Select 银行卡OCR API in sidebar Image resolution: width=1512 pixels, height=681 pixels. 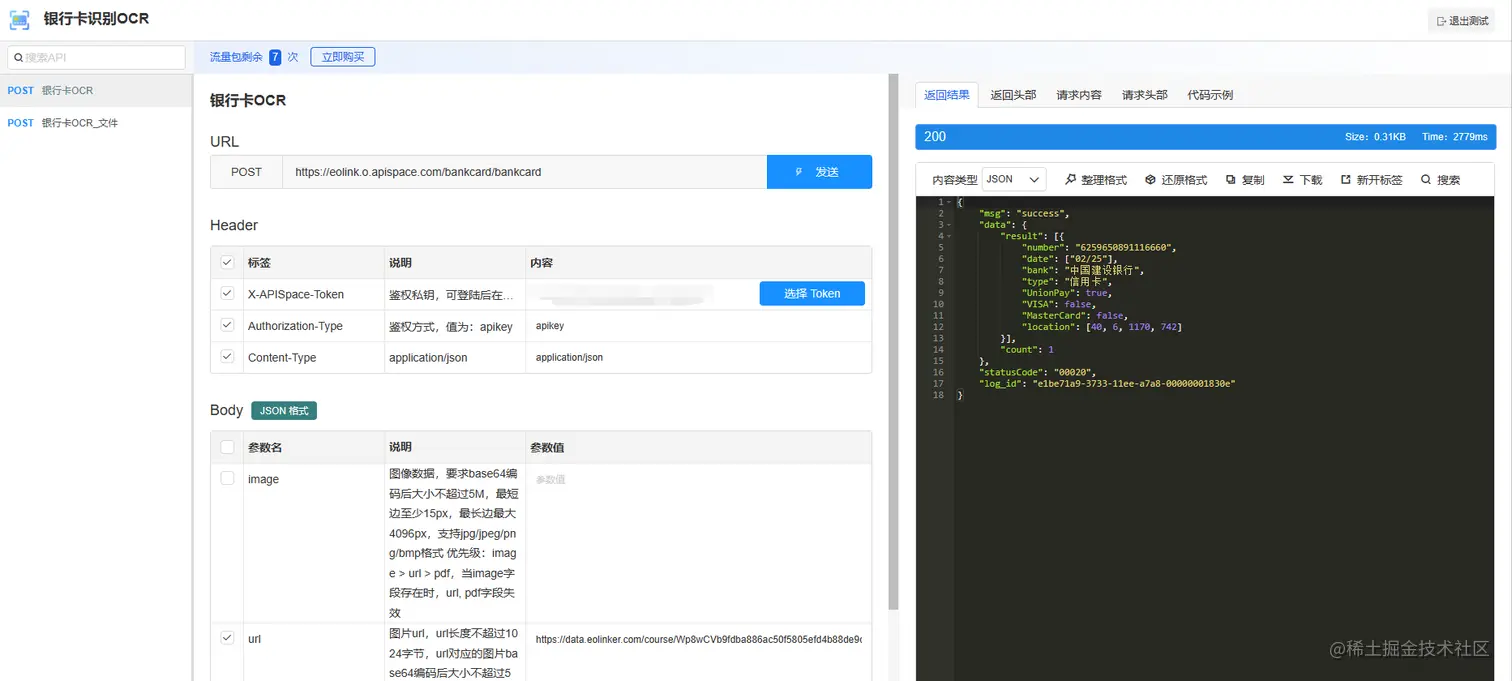pyautogui.click(x=96, y=90)
